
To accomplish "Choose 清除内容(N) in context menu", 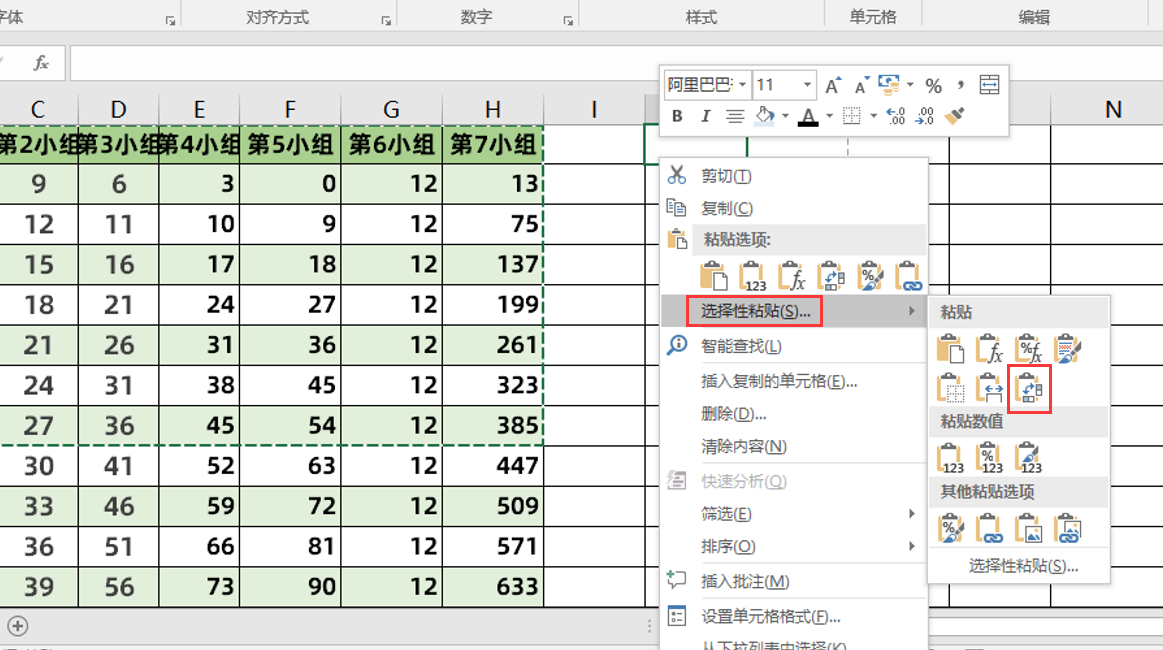I will click(x=794, y=446).
